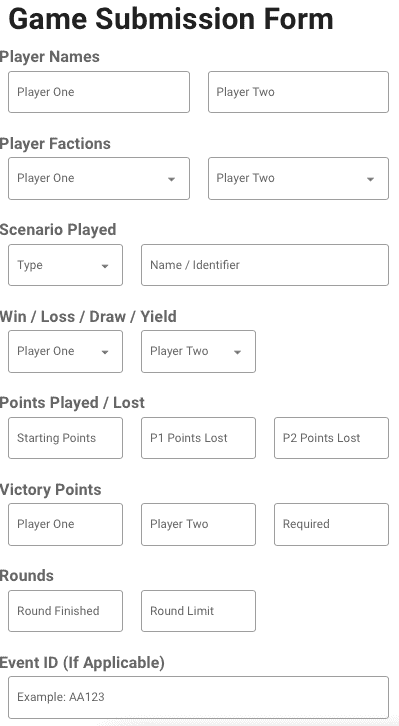The height and width of the screenshot is (726, 399).
Task: Click the P1 Points Lost field
Action: click(198, 438)
